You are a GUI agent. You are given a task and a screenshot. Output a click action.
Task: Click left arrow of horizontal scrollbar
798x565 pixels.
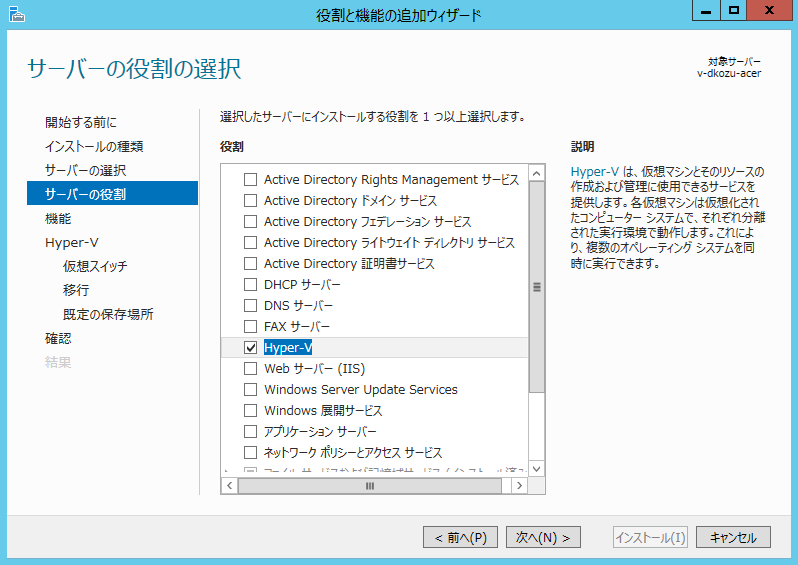230,486
